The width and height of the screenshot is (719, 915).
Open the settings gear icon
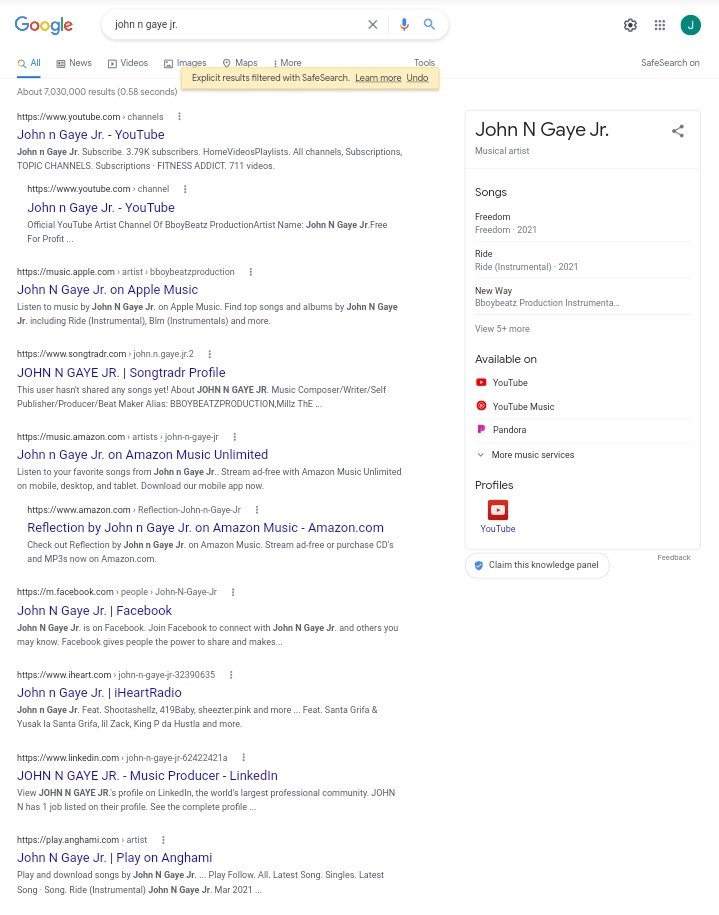[630, 25]
